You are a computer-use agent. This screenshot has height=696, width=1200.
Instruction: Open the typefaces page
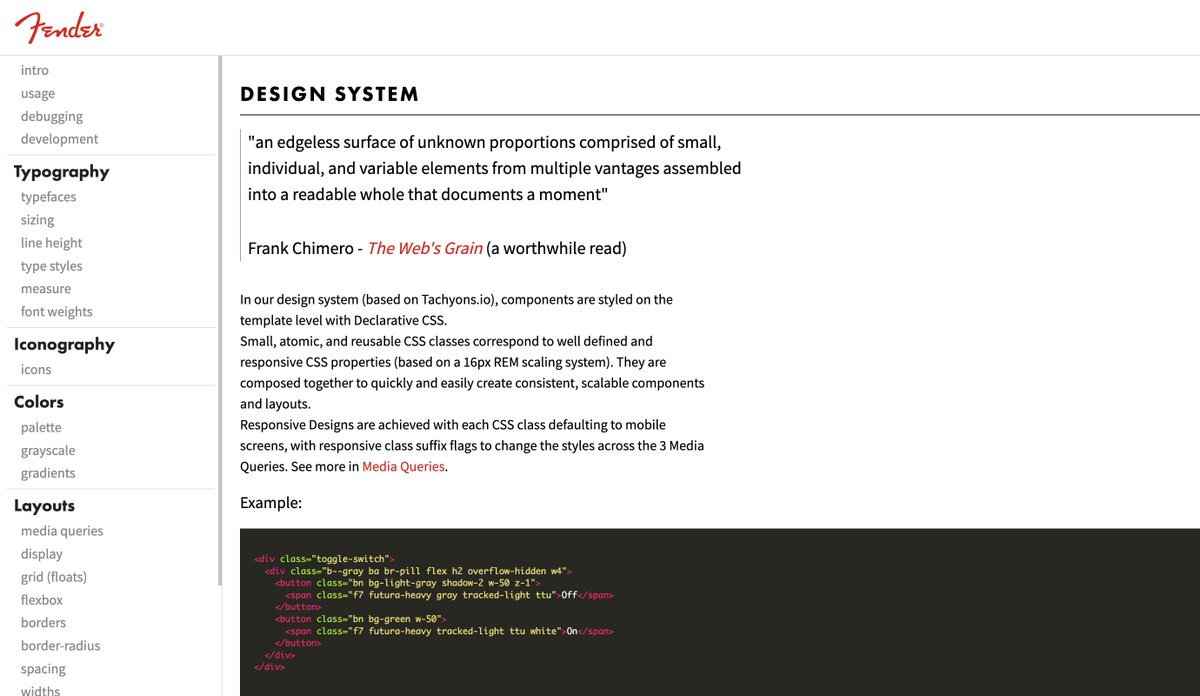tap(49, 198)
